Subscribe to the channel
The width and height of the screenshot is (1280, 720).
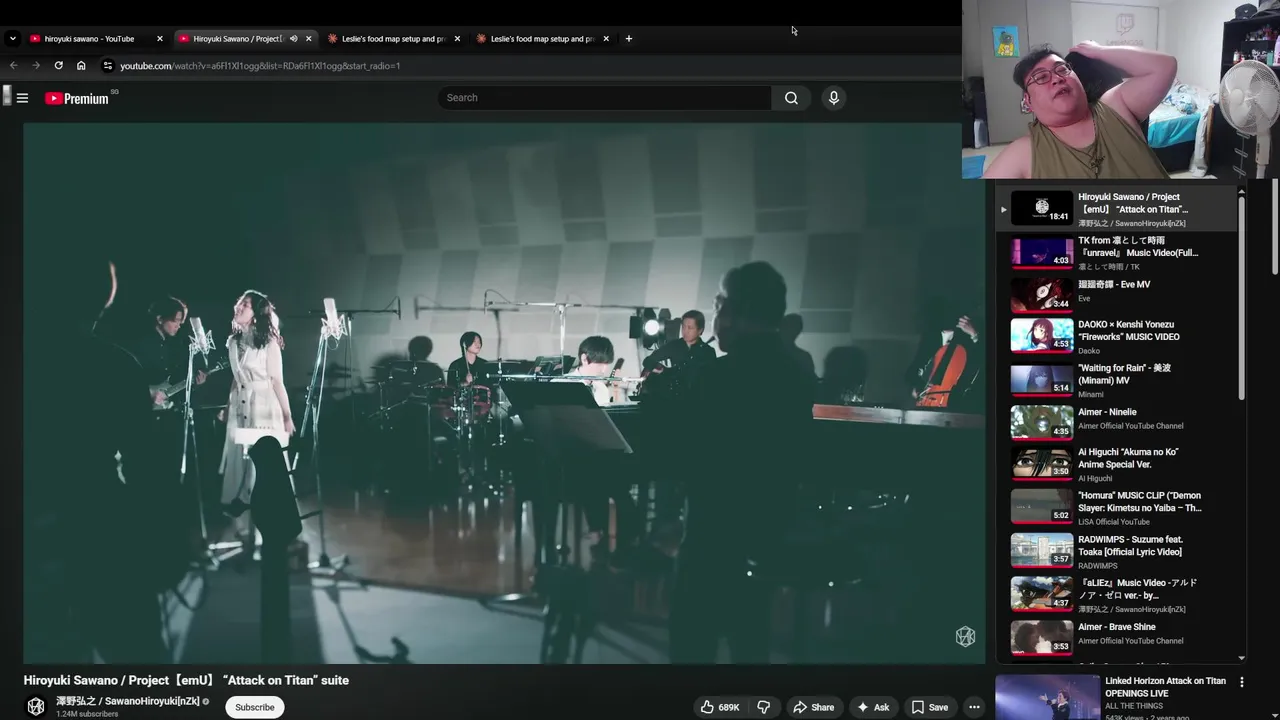pyautogui.click(x=254, y=707)
